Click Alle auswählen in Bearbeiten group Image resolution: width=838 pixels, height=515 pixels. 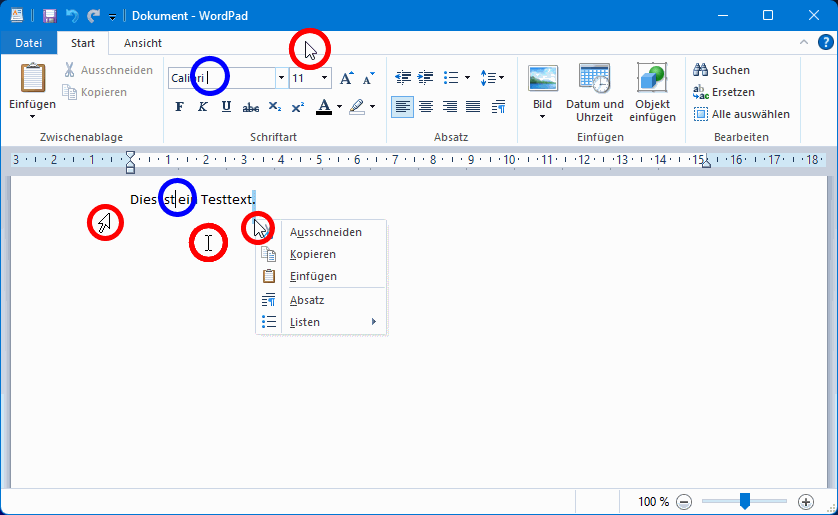pyautogui.click(x=741, y=114)
